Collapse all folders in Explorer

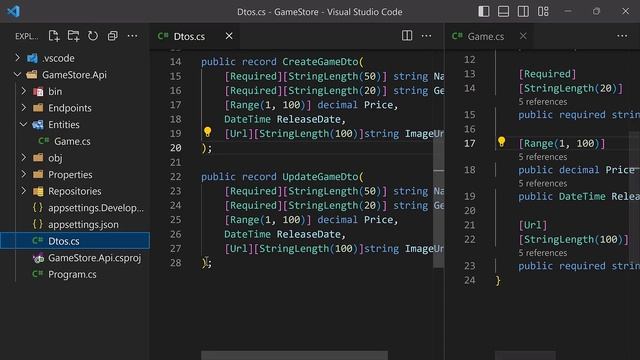pyautogui.click(x=113, y=36)
